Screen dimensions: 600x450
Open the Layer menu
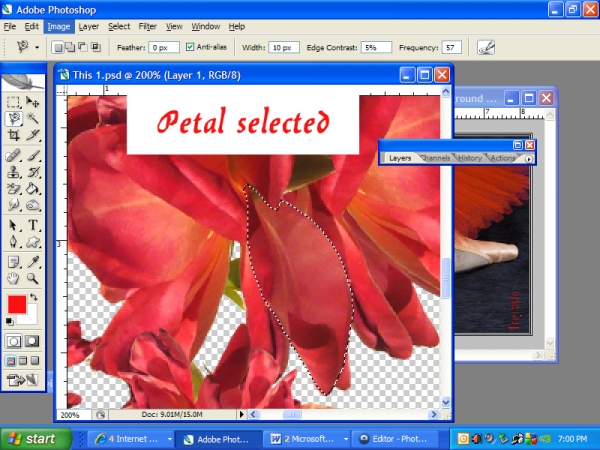coord(89,26)
